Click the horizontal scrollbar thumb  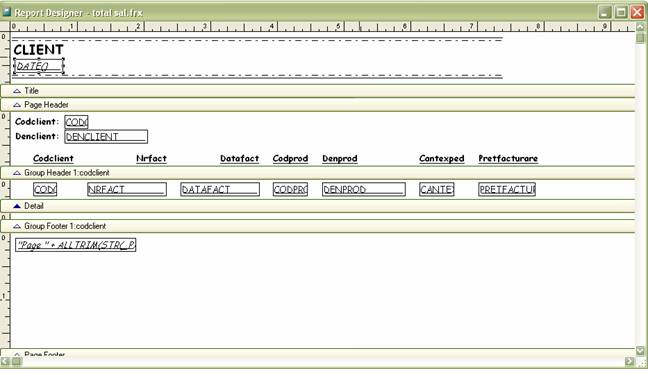[x=17, y=362]
